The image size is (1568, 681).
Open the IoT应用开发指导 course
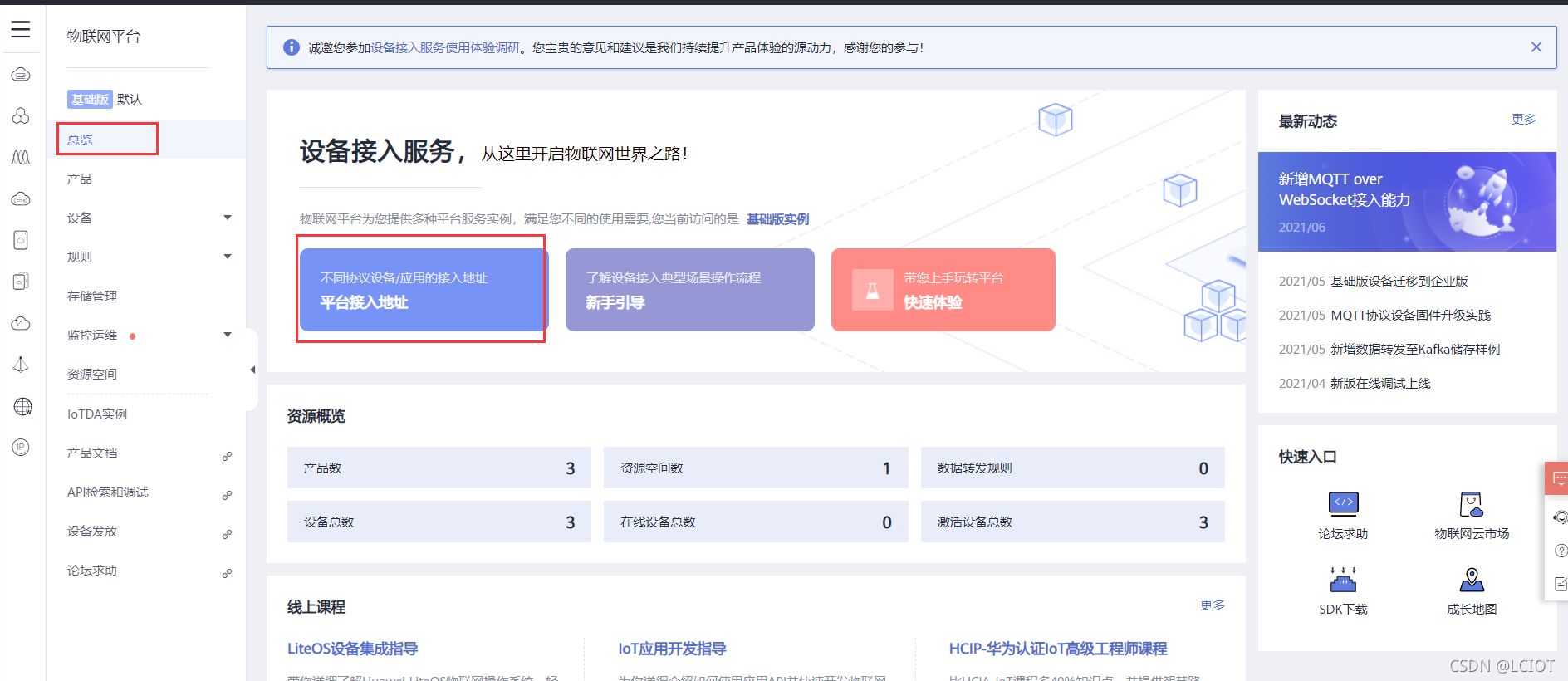coord(672,649)
